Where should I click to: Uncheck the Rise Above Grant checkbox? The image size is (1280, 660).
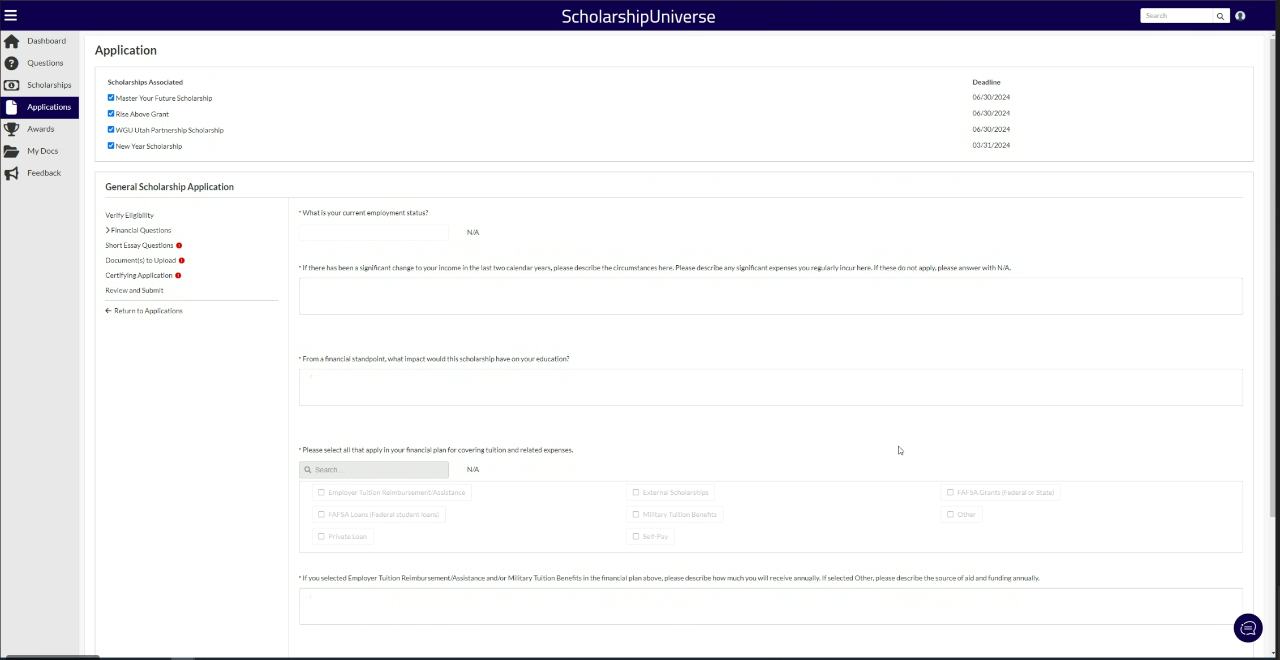[x=111, y=114]
